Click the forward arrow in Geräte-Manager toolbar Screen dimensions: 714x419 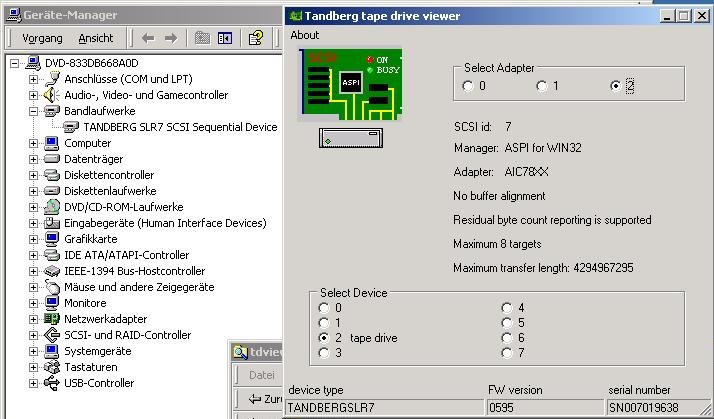(x=171, y=38)
